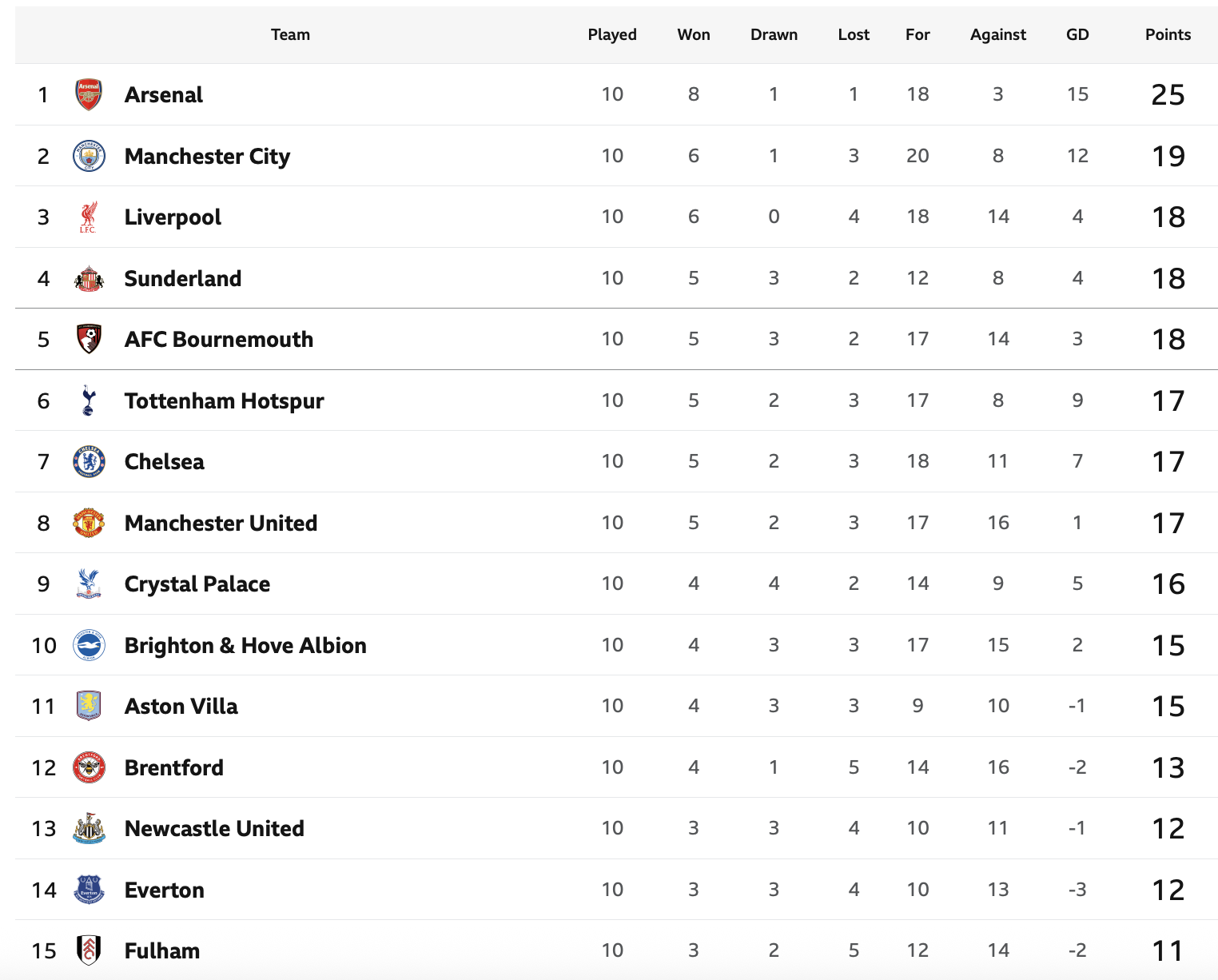
Task: Click the Newcastle United crest icon
Action: 89,829
